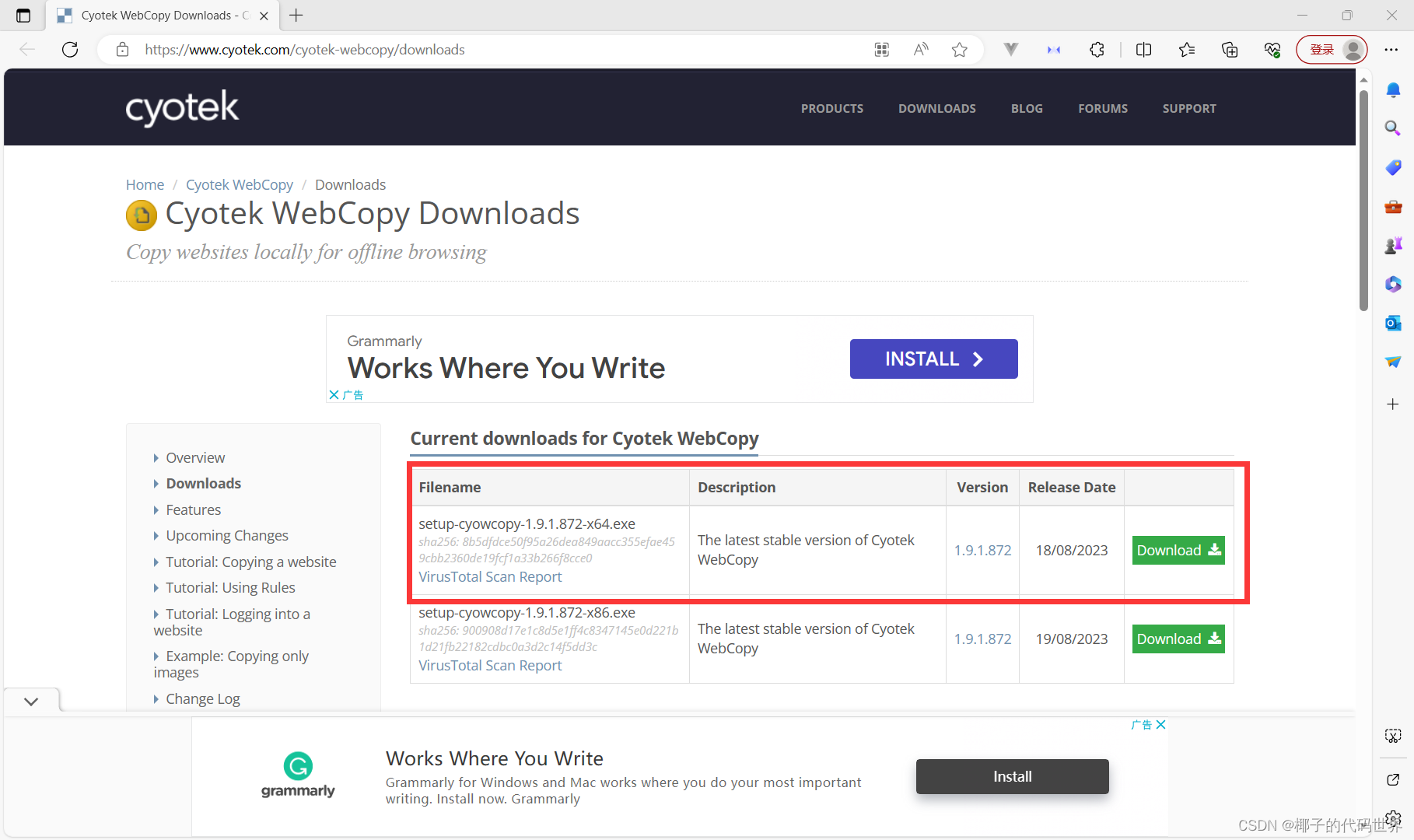Open Collections in the toolbar
This screenshot has height=840, width=1414.
coord(1230,49)
